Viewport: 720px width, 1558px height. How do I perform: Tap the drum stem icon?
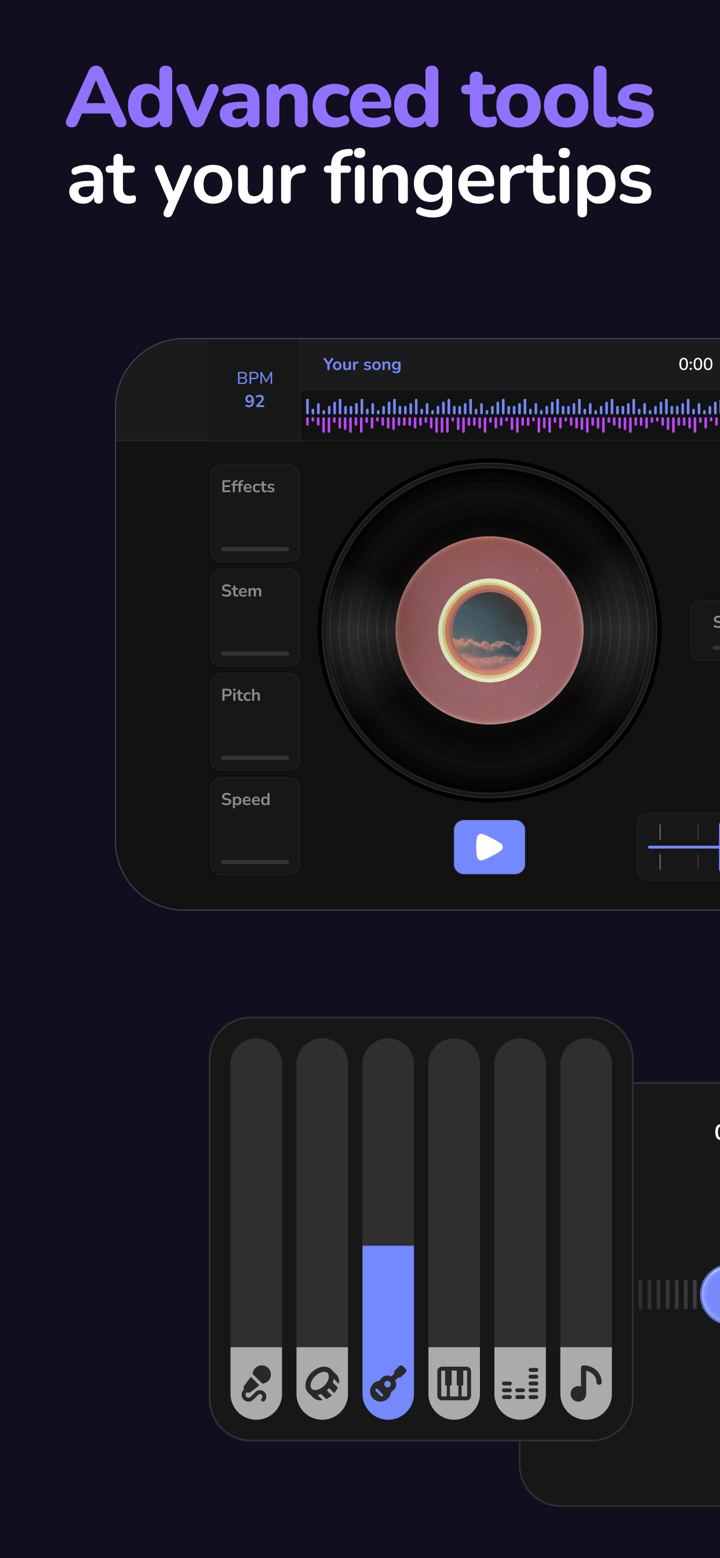(x=322, y=1383)
